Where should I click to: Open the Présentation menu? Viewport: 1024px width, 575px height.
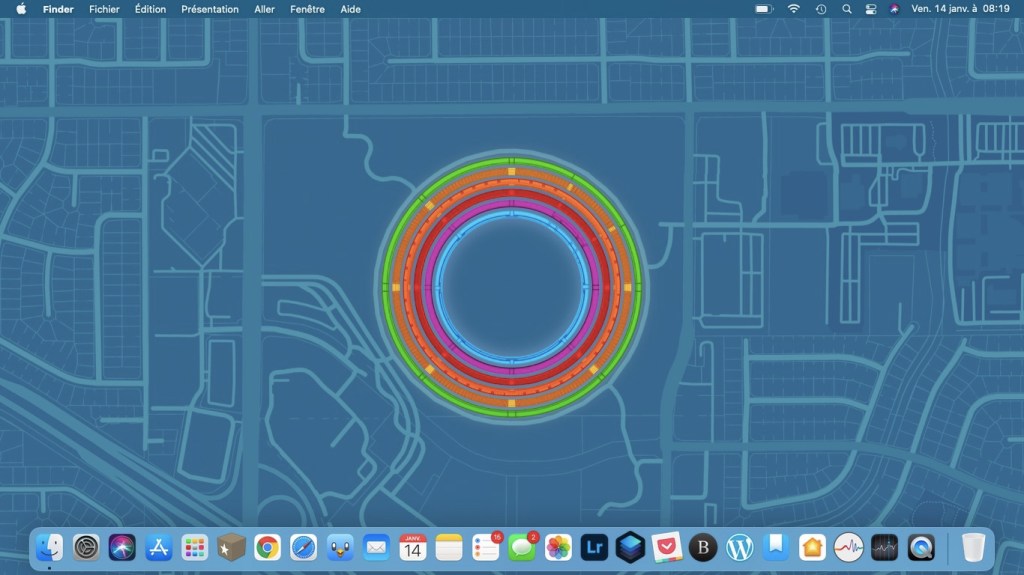(x=210, y=9)
